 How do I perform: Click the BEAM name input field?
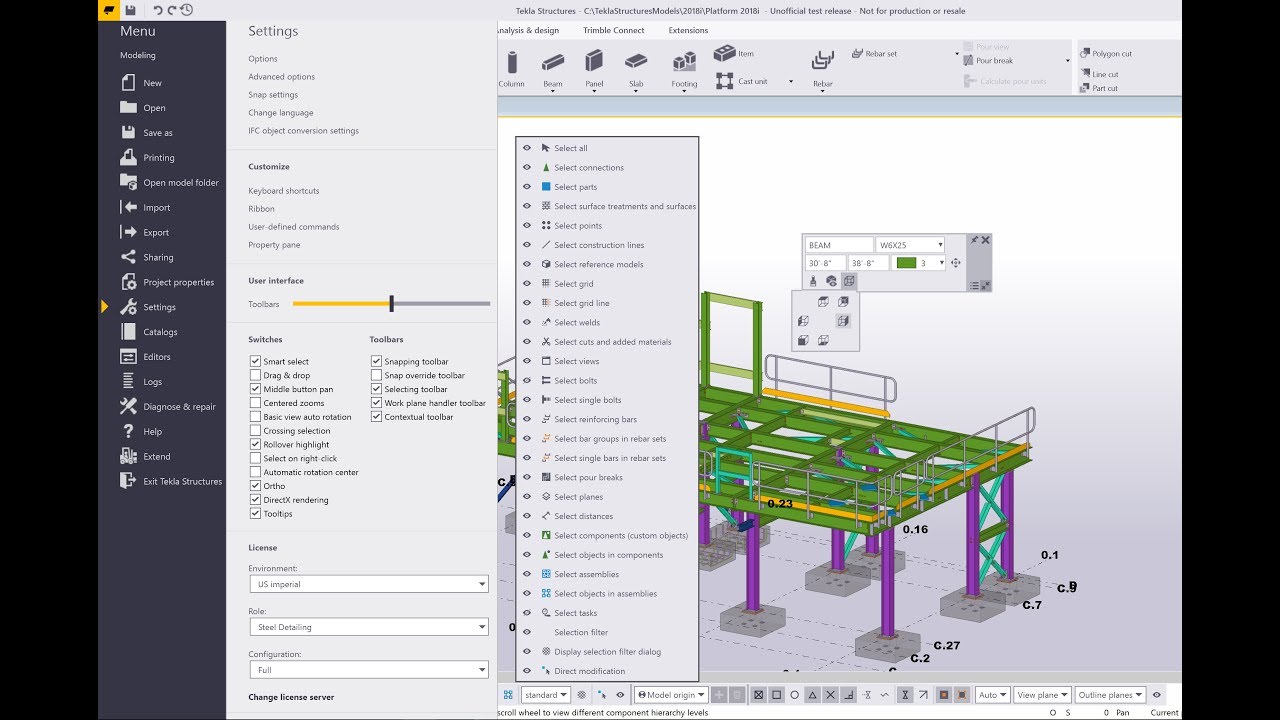tap(839, 245)
